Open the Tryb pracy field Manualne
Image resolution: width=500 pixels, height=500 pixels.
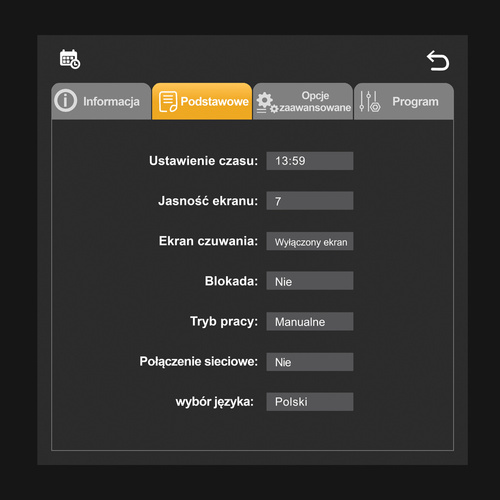[x=310, y=321]
